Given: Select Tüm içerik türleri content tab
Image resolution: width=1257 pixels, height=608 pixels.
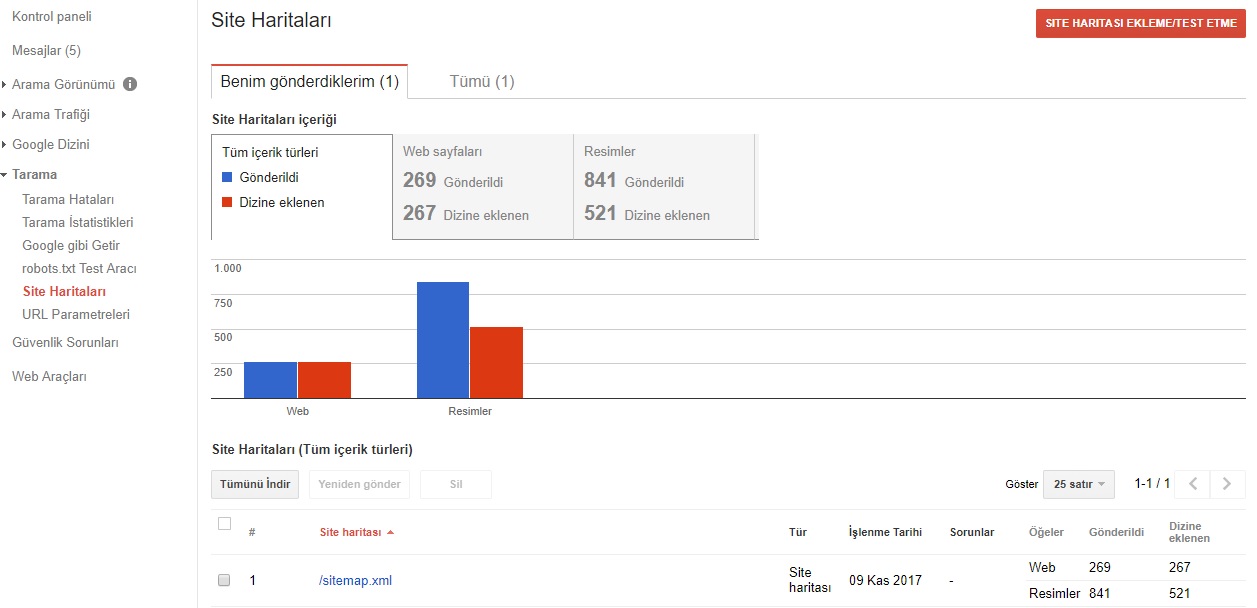Looking at the screenshot, I should (301, 187).
